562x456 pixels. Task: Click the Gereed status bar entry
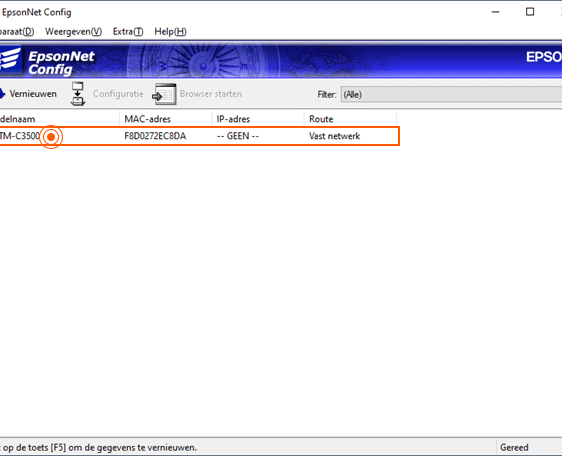[x=514, y=447]
